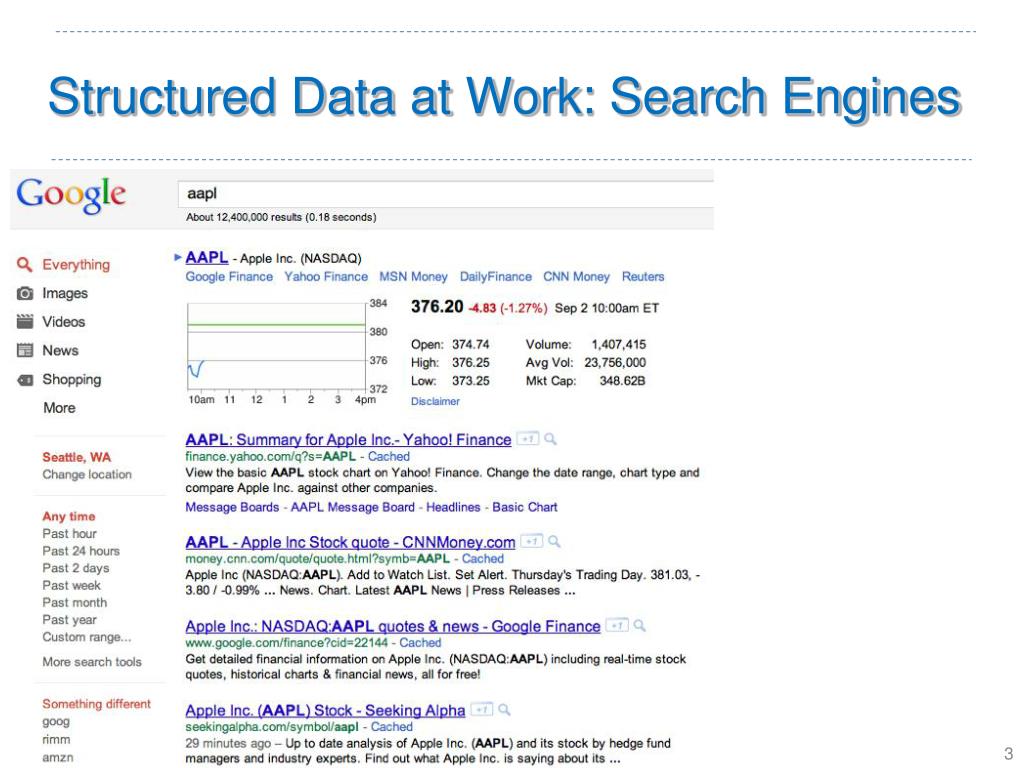Click the Google logo
Screen dimensions: 1024x768
tap(71, 195)
